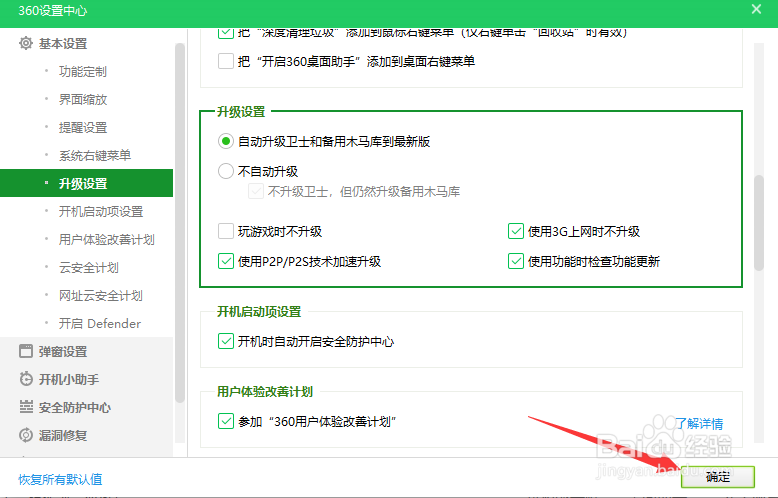778x498 pixels.
Task: Enable 玩游戏时不升级 checkbox
Action: tap(226, 231)
